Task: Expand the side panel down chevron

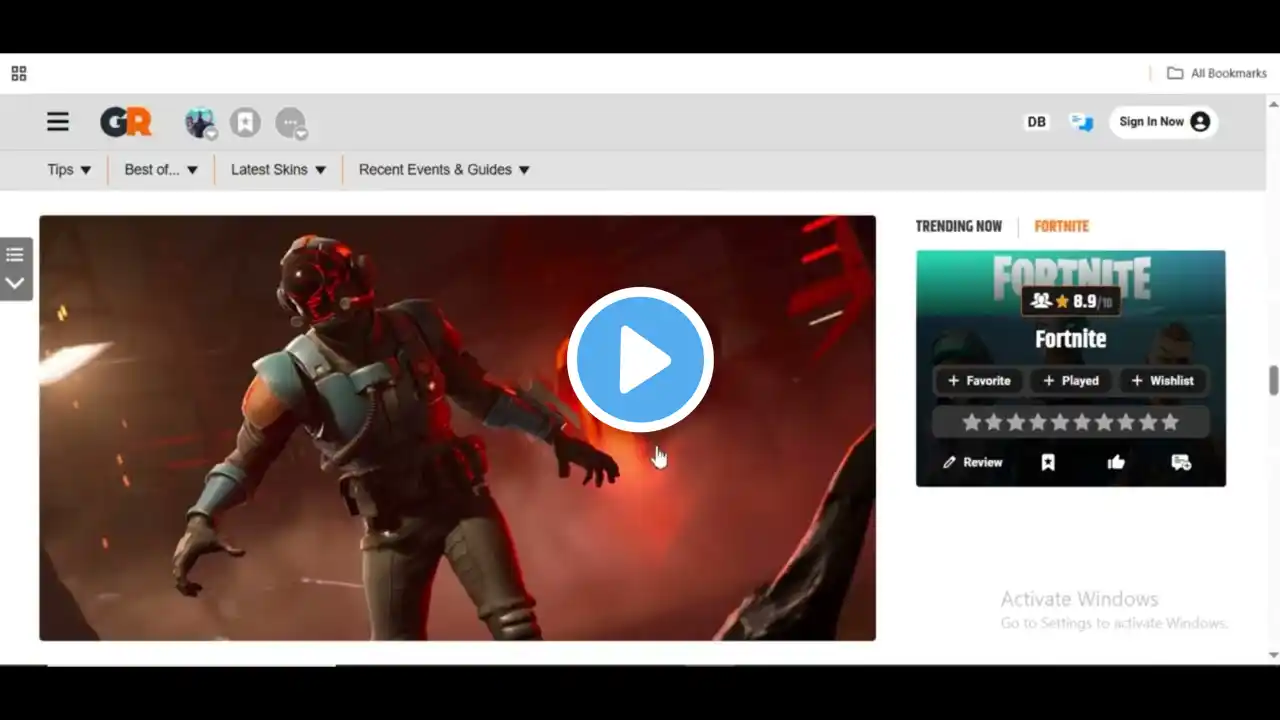Action: point(15,283)
